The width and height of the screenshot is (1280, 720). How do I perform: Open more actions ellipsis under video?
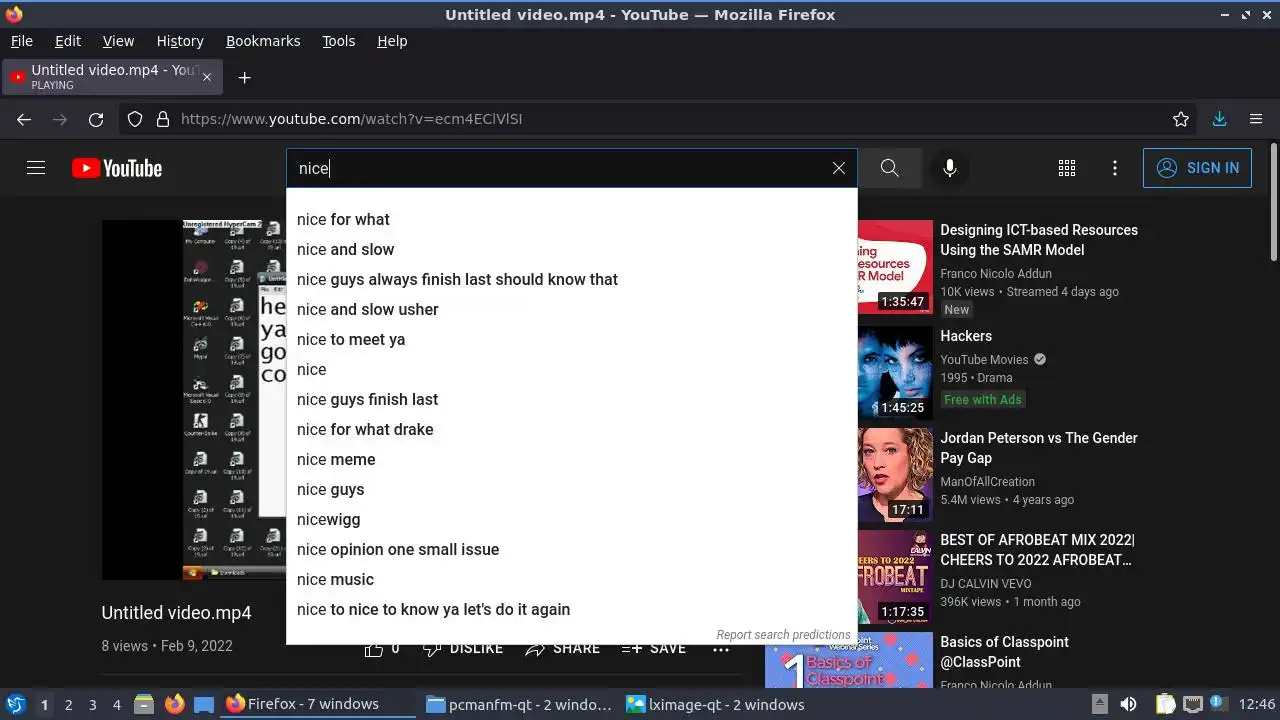pos(721,648)
